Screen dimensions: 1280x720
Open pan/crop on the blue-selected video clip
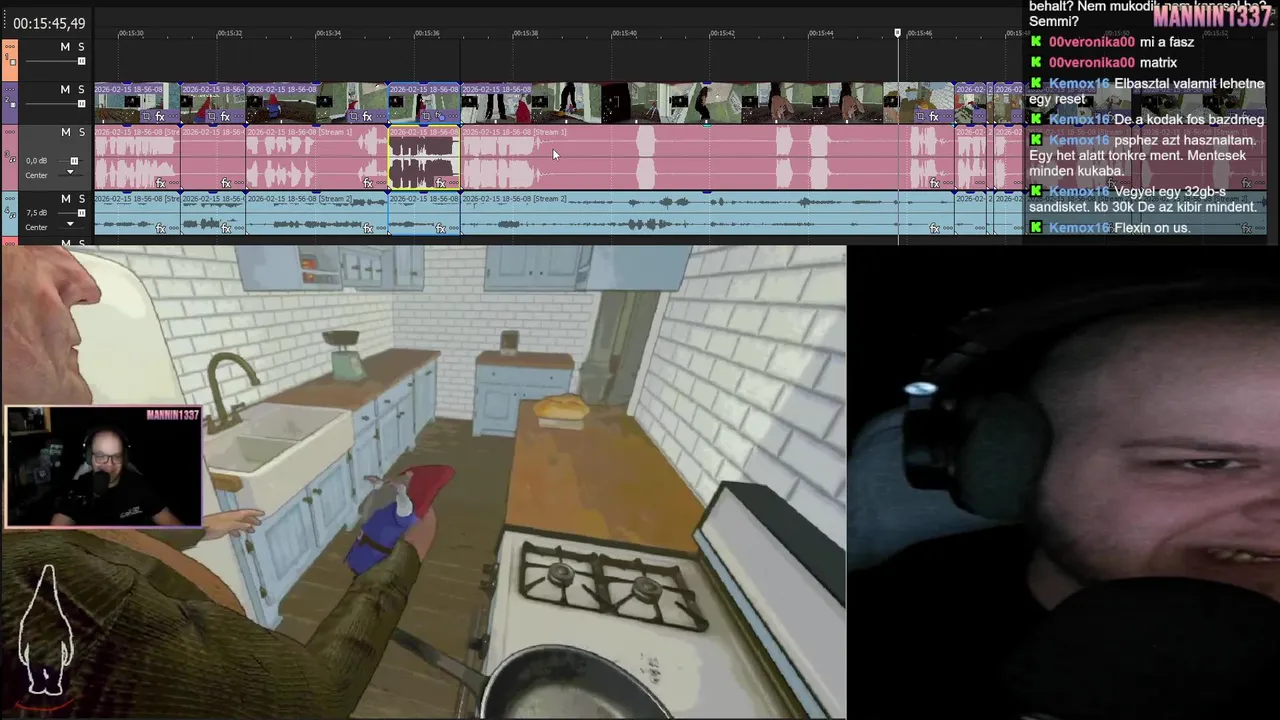[426, 117]
